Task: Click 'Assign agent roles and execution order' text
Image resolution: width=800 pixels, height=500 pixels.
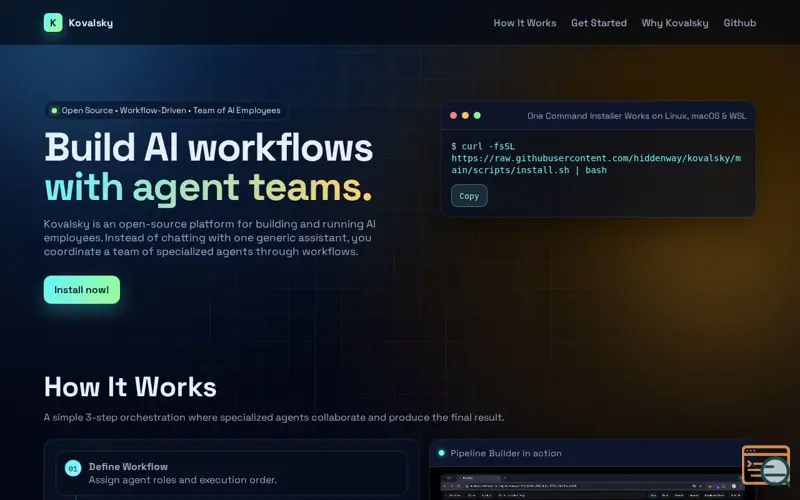Action: coord(183,480)
